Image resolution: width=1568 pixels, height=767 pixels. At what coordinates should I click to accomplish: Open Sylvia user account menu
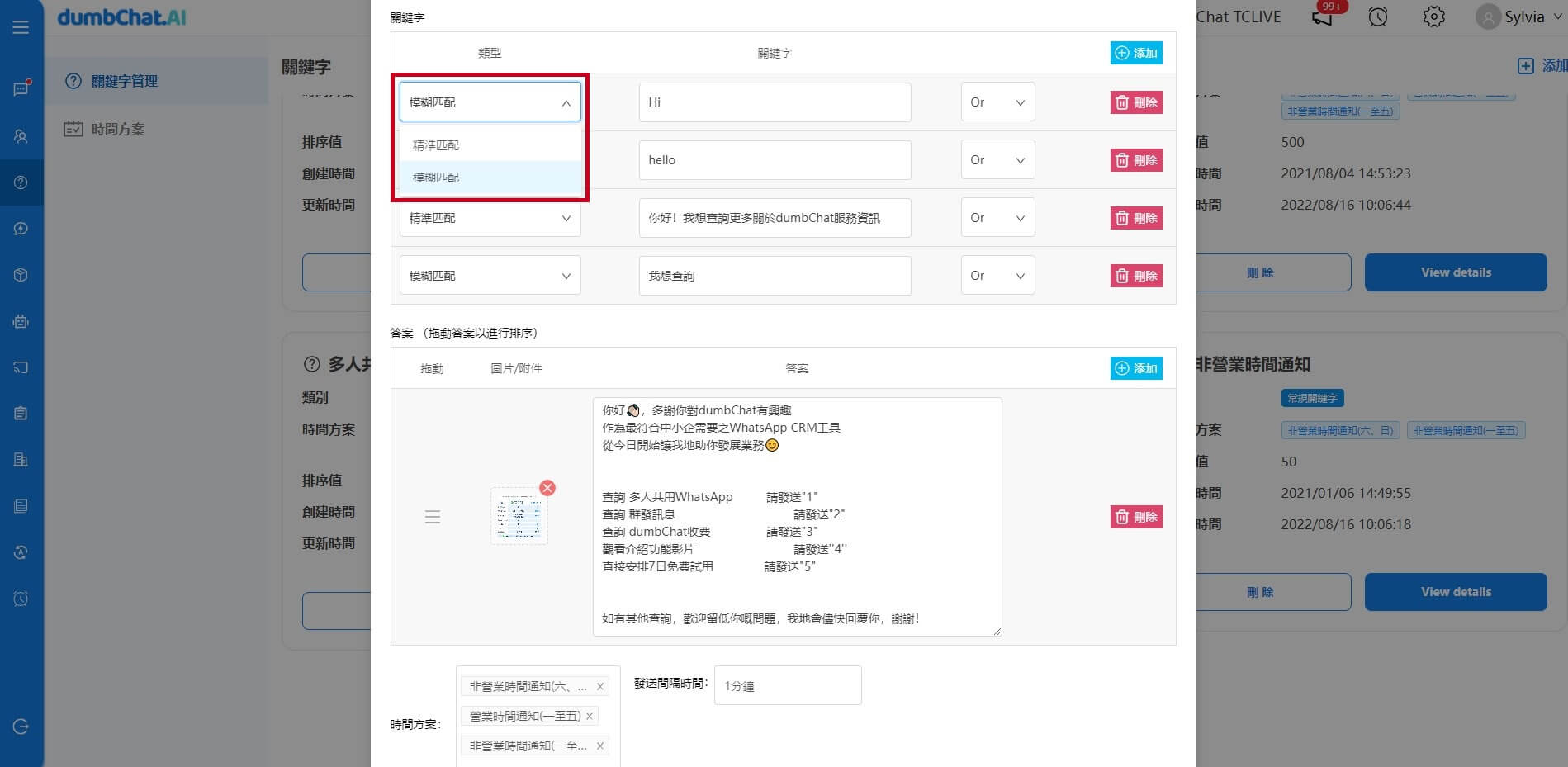pyautogui.click(x=1520, y=17)
